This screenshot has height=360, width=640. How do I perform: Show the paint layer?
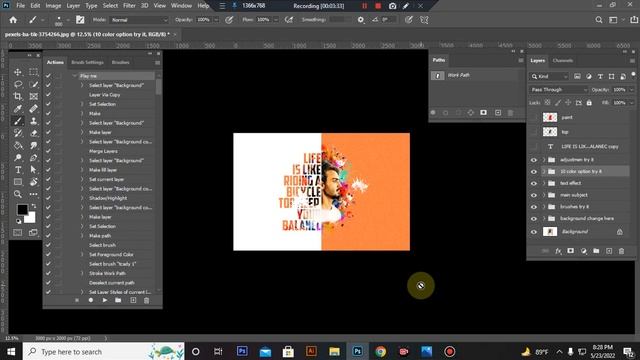pos(533,118)
